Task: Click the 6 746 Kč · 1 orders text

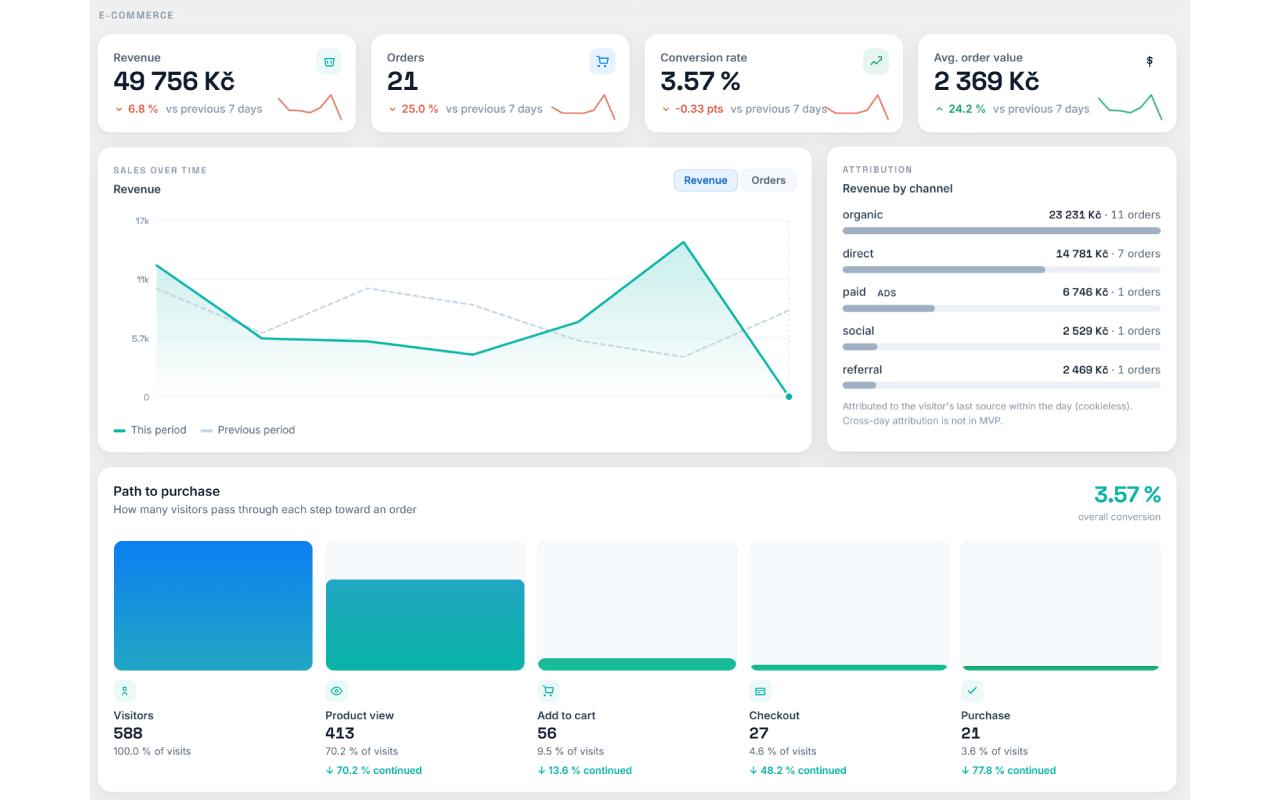Action: pyautogui.click(x=1112, y=292)
